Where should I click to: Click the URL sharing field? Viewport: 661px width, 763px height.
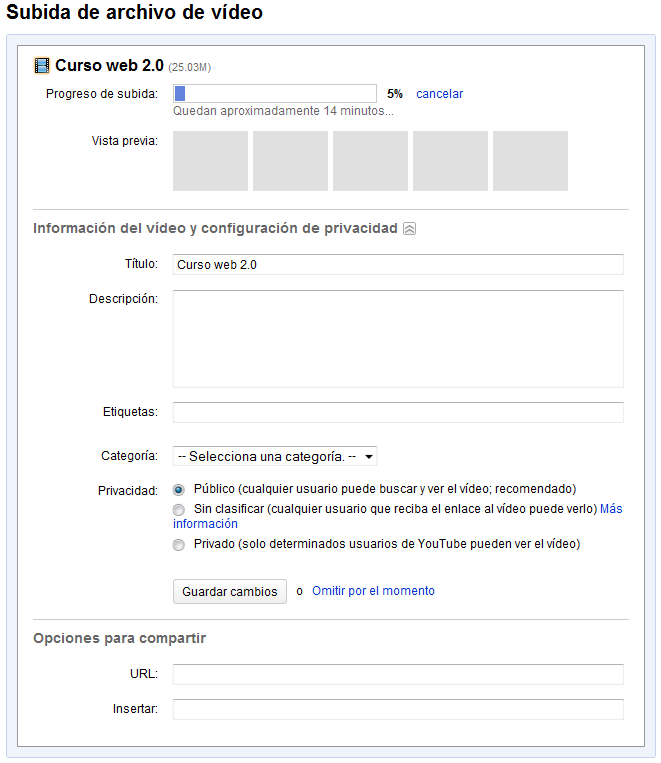[398, 674]
